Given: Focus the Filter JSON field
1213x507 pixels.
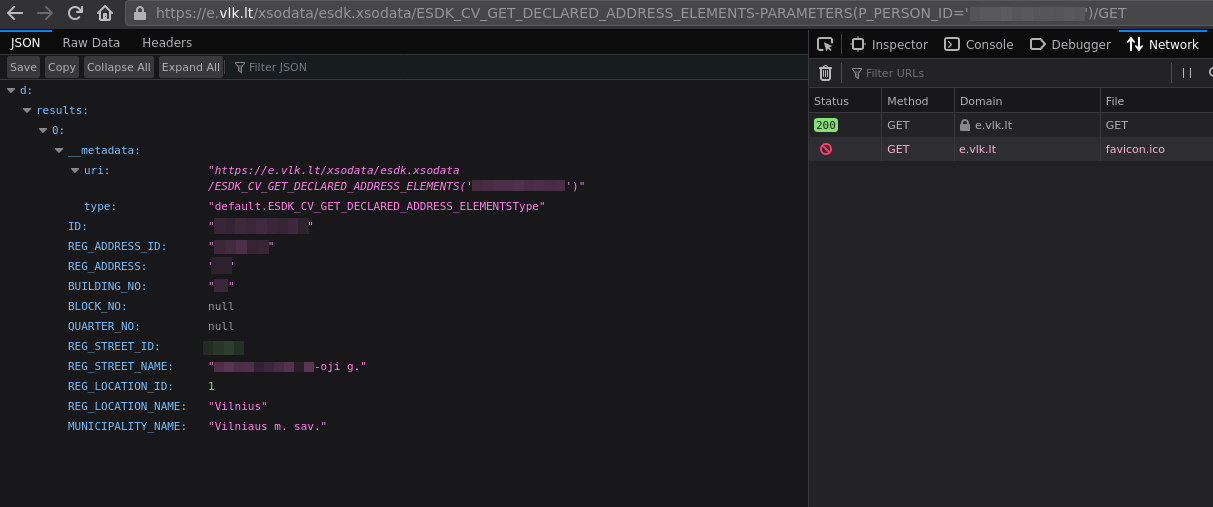Looking at the screenshot, I should pos(277,67).
